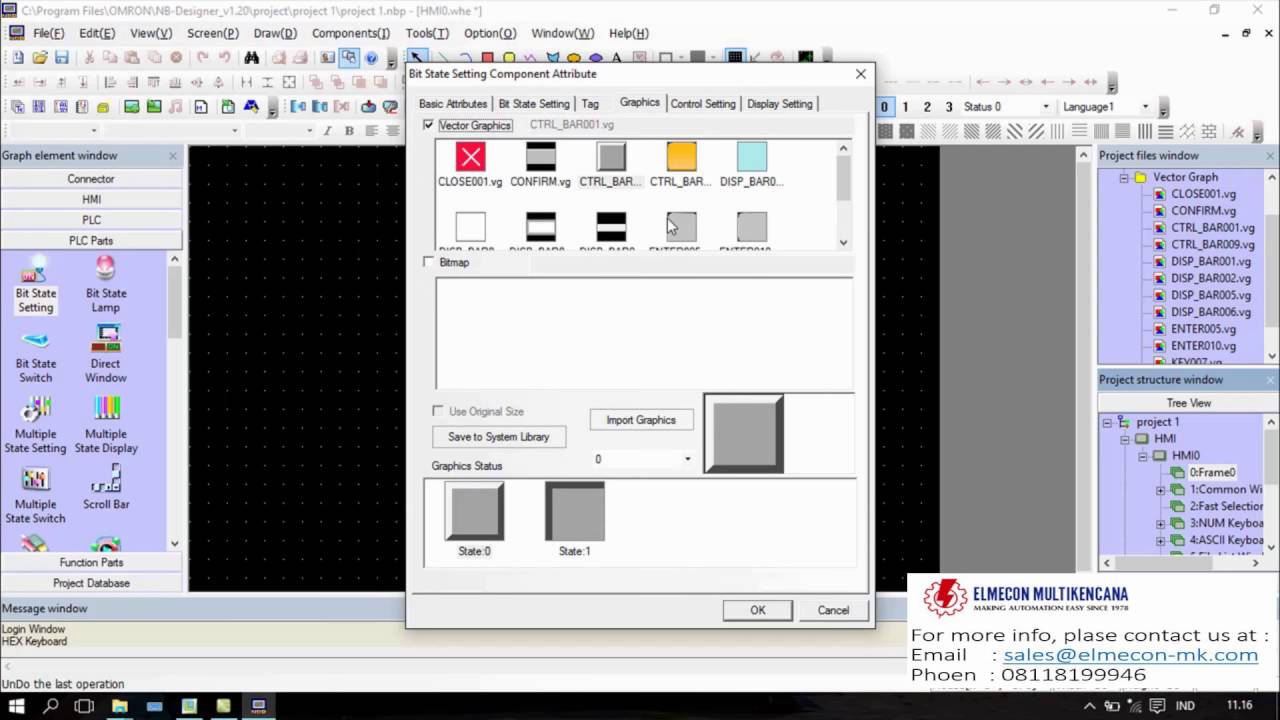This screenshot has height=720, width=1280.
Task: Open the taskbar search icon
Action: click(51, 706)
